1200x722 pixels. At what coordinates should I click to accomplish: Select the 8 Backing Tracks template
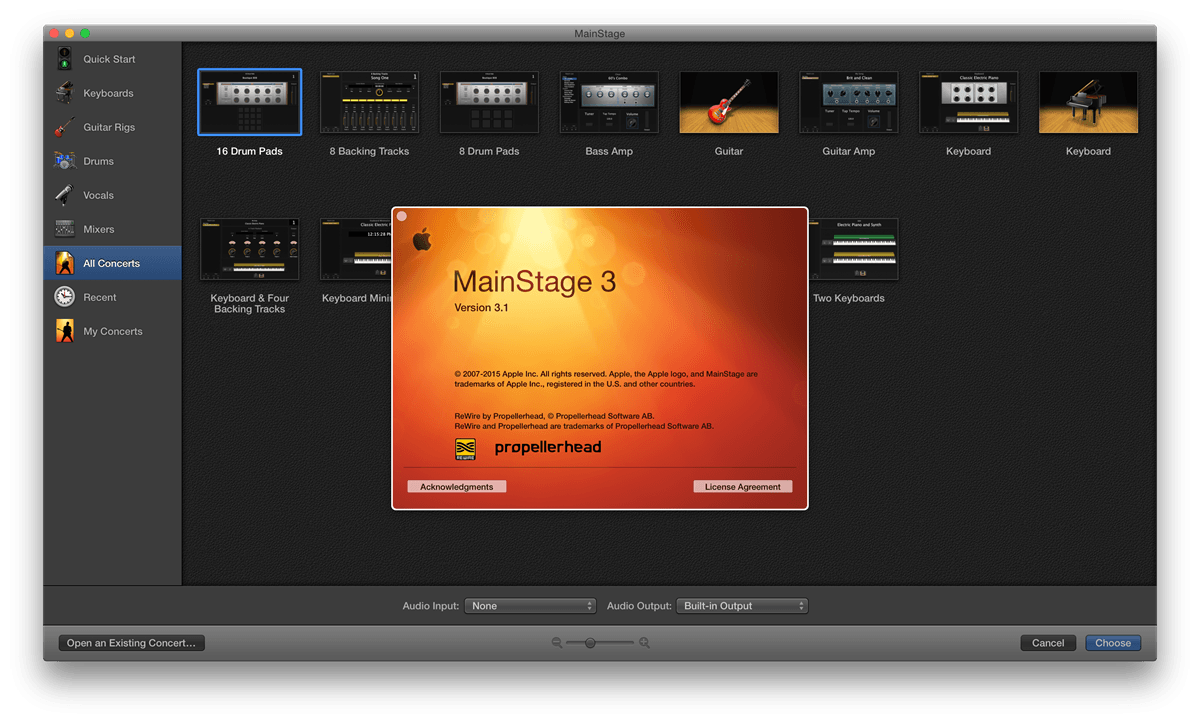369,102
